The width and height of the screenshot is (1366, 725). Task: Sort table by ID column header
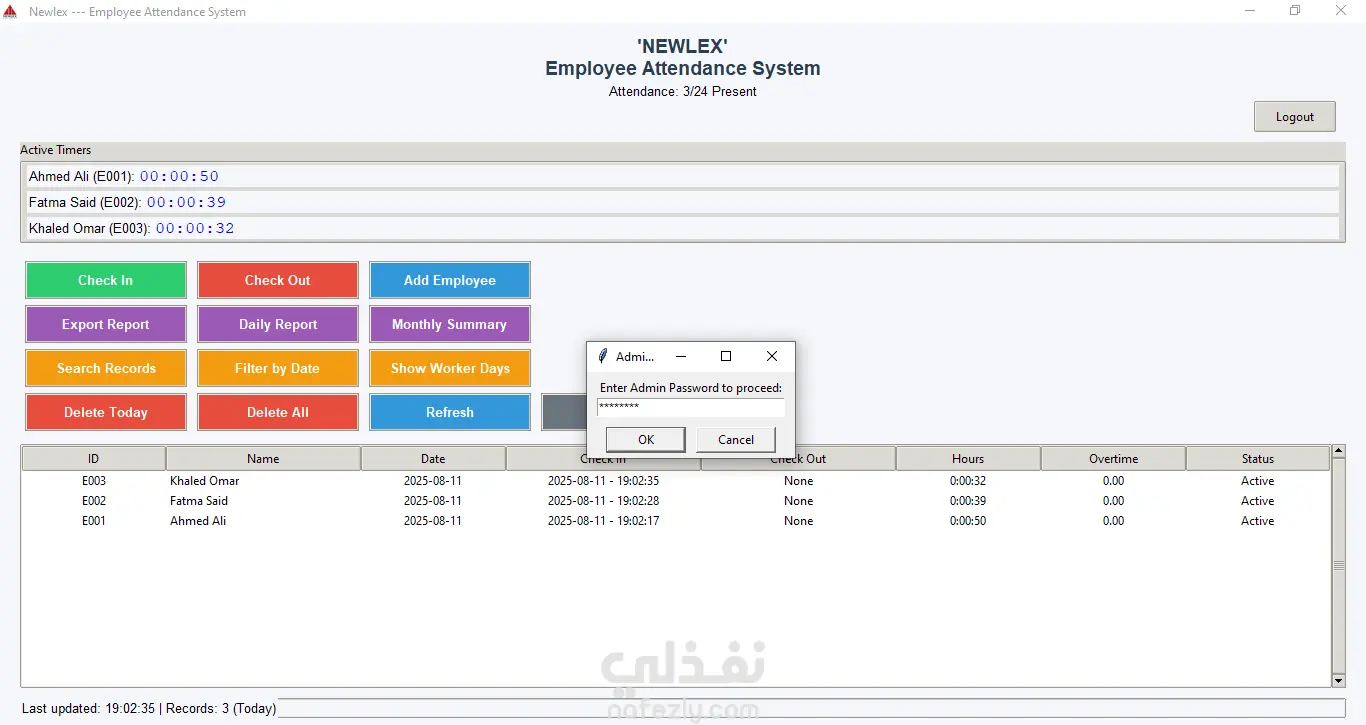coord(93,459)
